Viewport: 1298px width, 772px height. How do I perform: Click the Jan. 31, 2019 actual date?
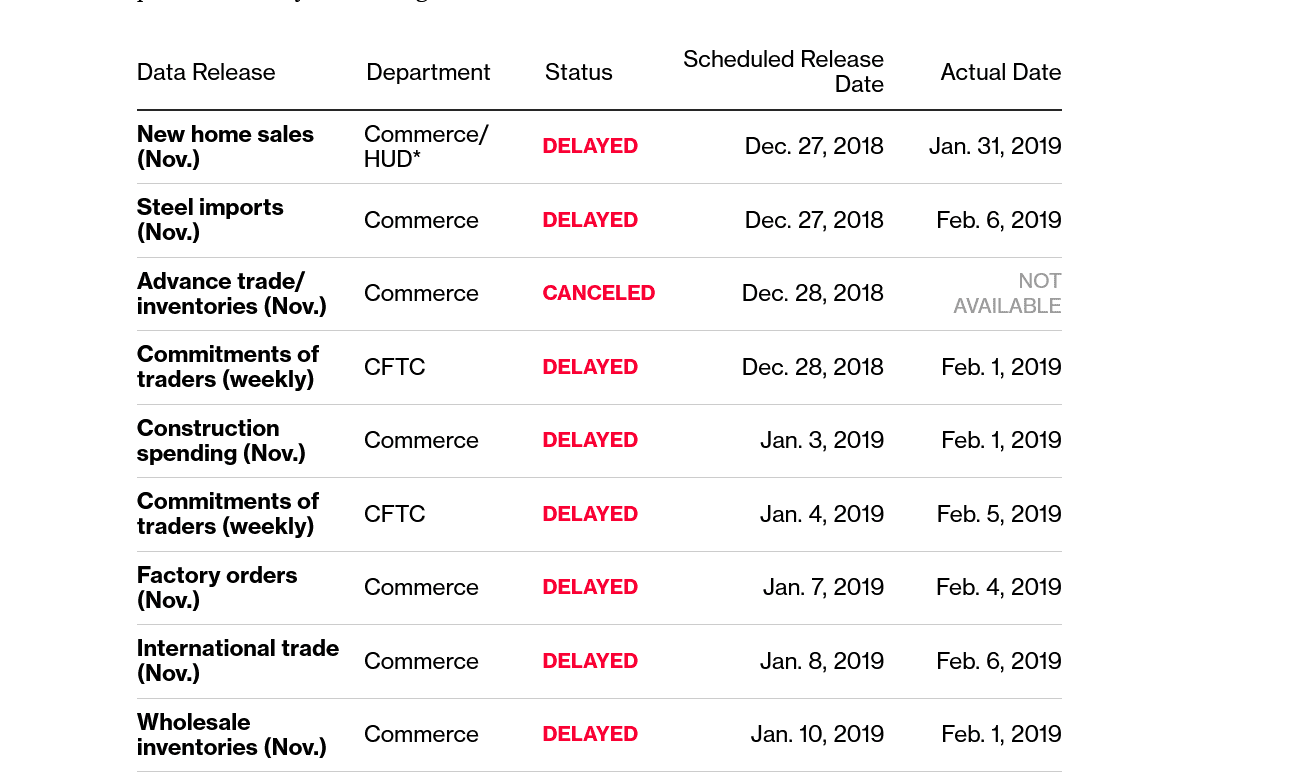[995, 146]
